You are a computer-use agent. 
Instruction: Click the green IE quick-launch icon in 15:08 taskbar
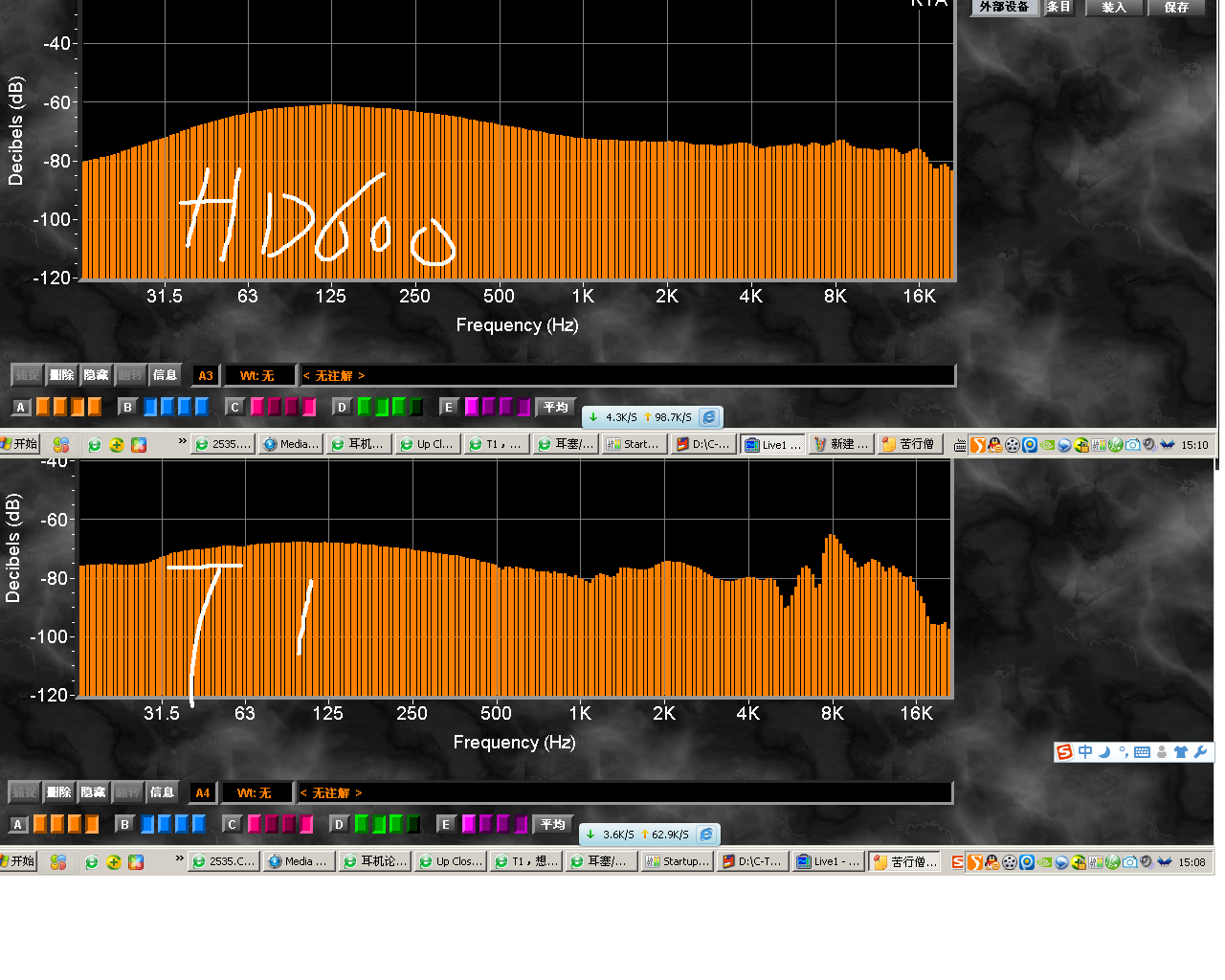[92, 861]
